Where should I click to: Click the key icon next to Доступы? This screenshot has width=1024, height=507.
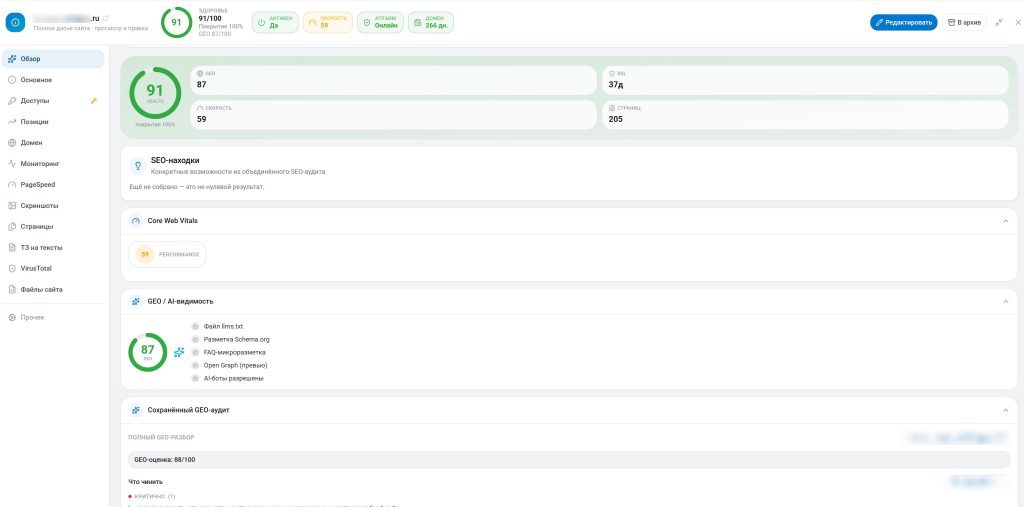point(94,101)
